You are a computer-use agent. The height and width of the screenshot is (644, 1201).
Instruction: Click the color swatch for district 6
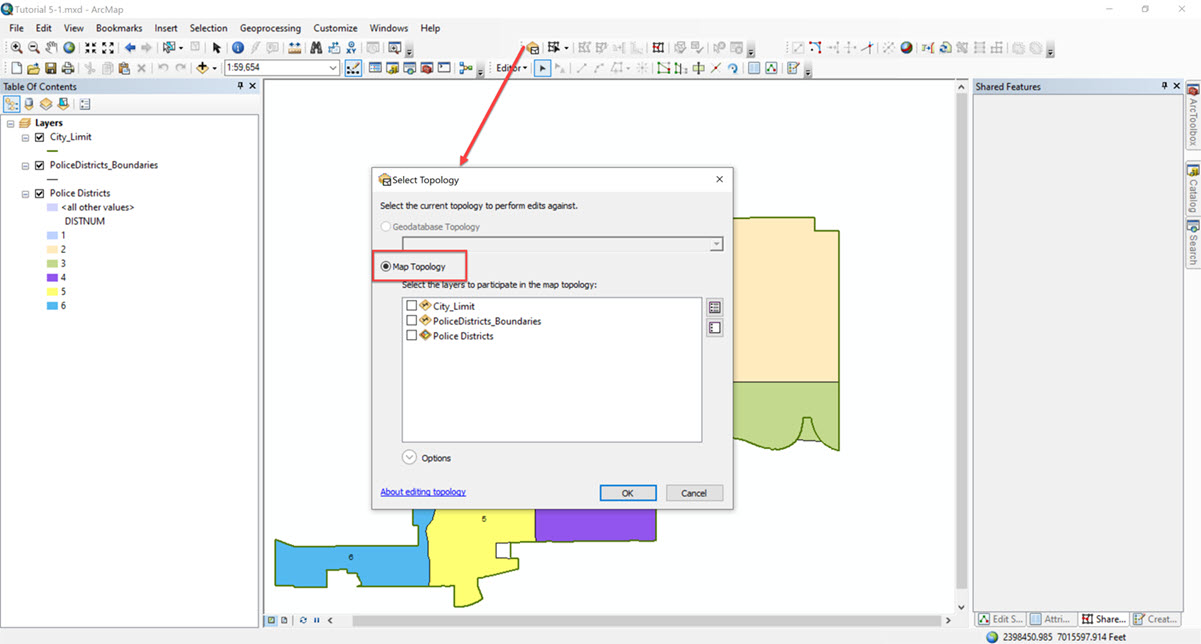53,305
